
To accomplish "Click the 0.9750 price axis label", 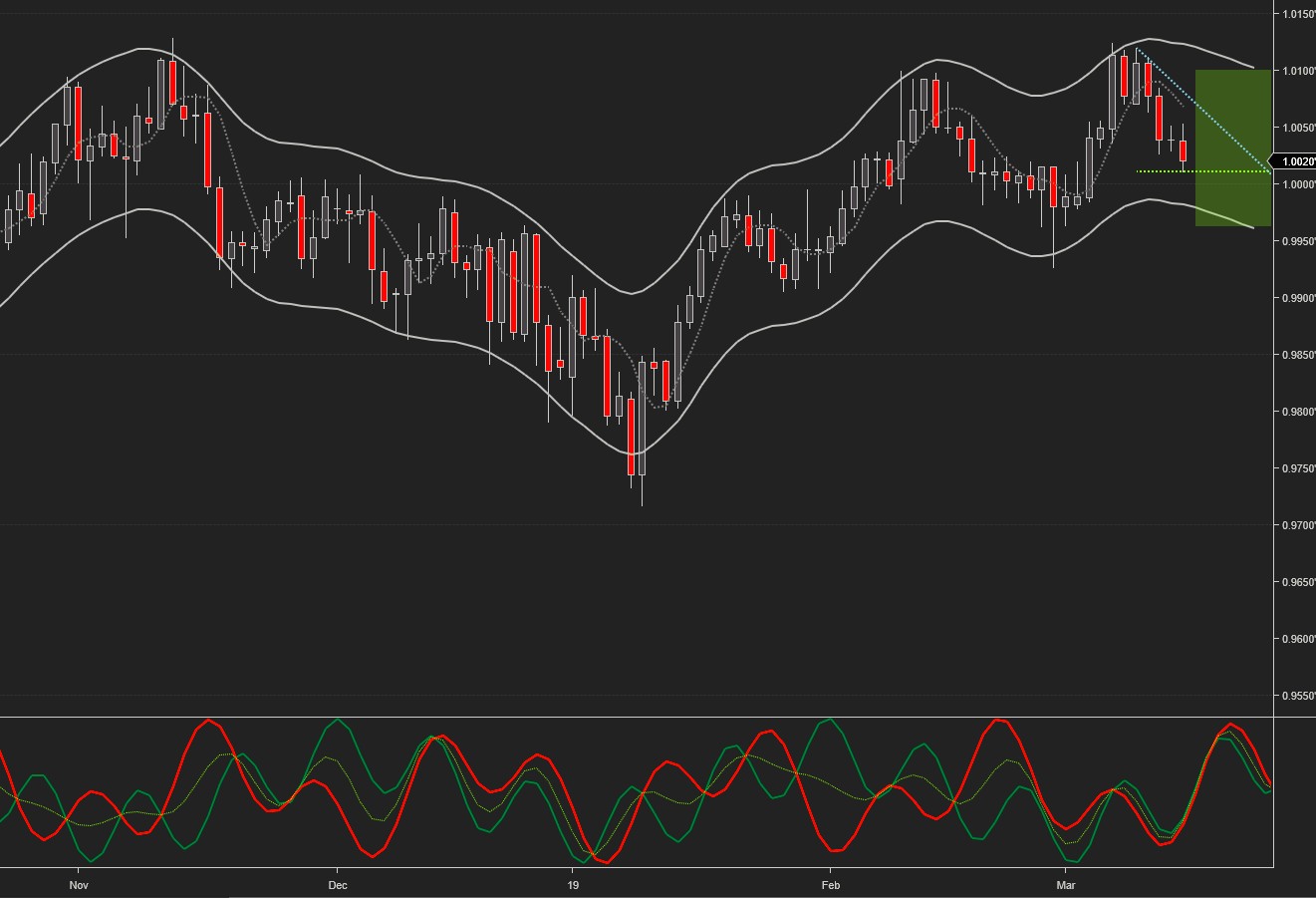I will tap(1299, 468).
